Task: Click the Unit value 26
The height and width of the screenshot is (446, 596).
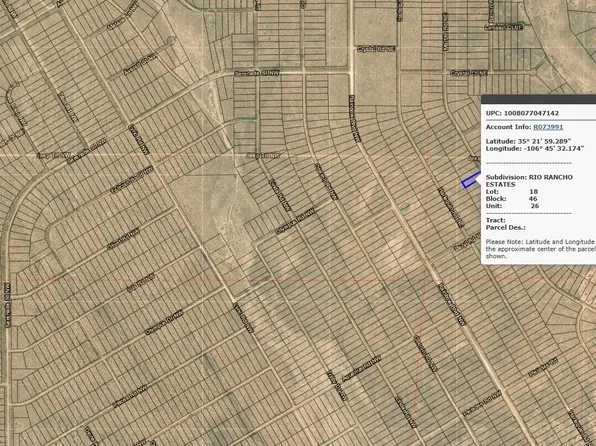Action: 535,206
